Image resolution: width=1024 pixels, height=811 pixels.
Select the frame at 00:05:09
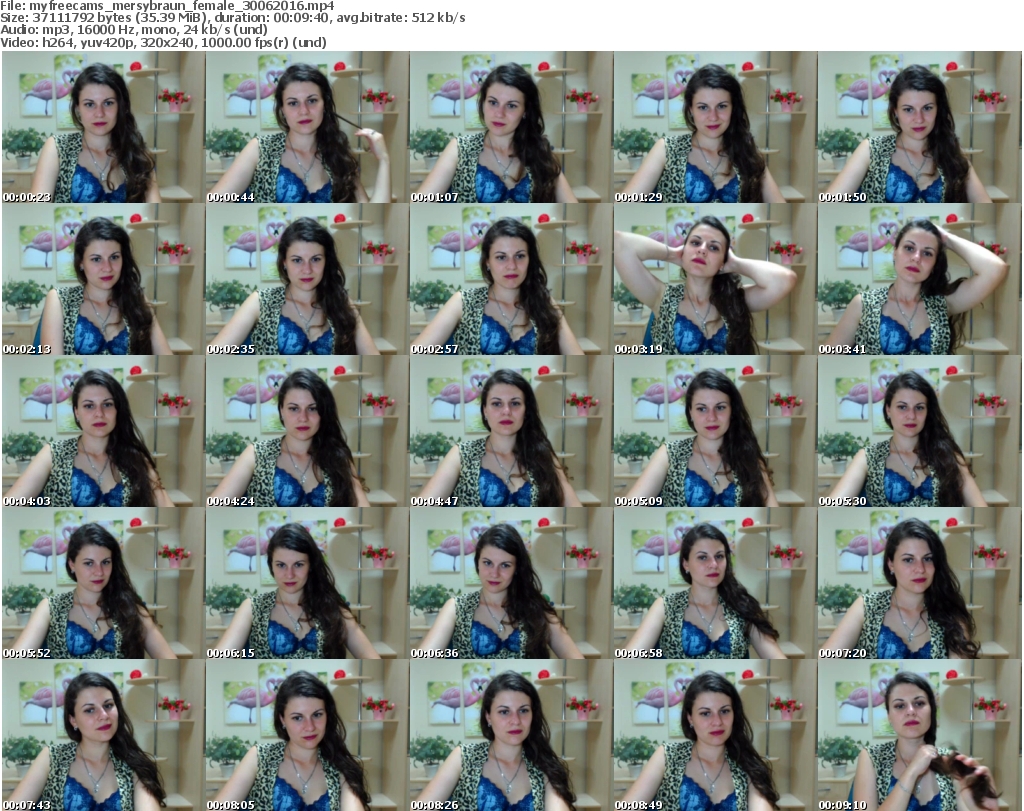(715, 431)
